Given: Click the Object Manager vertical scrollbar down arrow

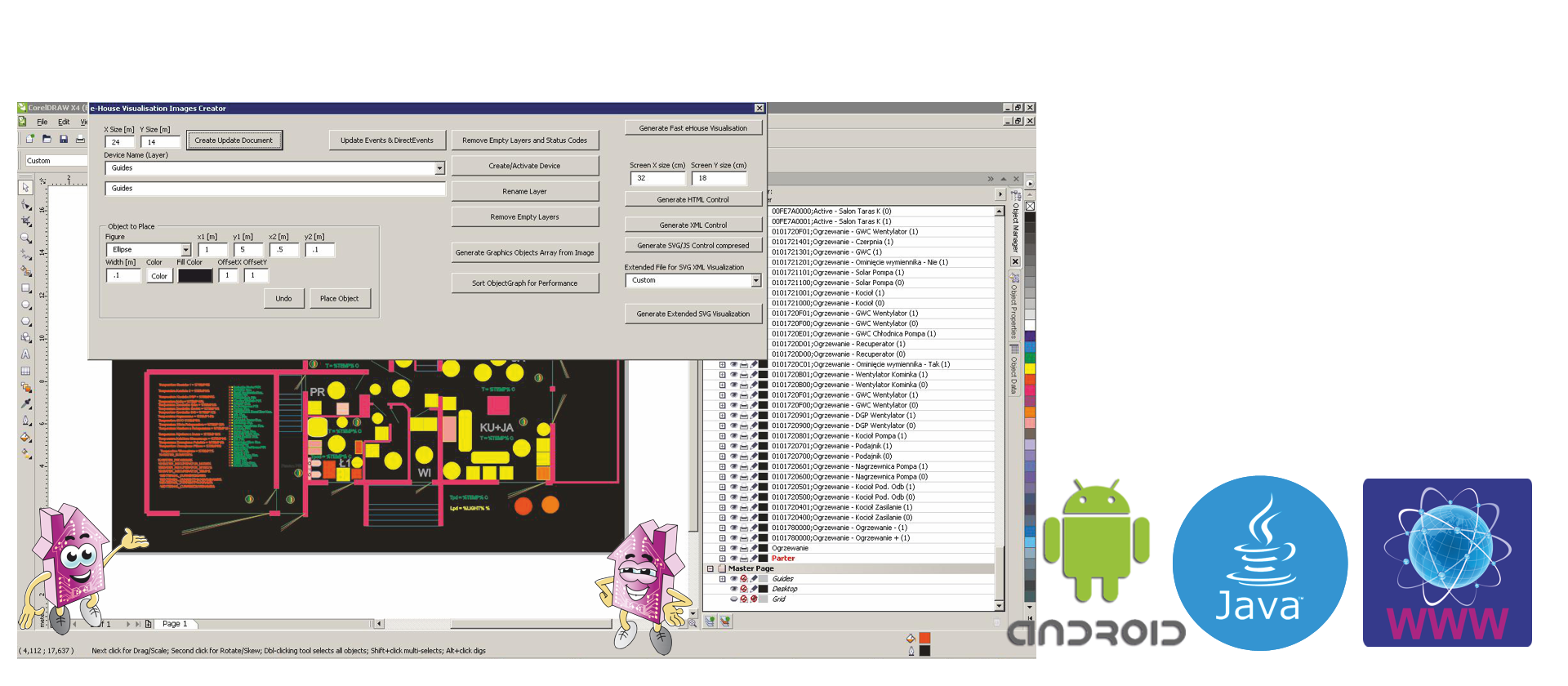Looking at the screenshot, I should tap(999, 606).
